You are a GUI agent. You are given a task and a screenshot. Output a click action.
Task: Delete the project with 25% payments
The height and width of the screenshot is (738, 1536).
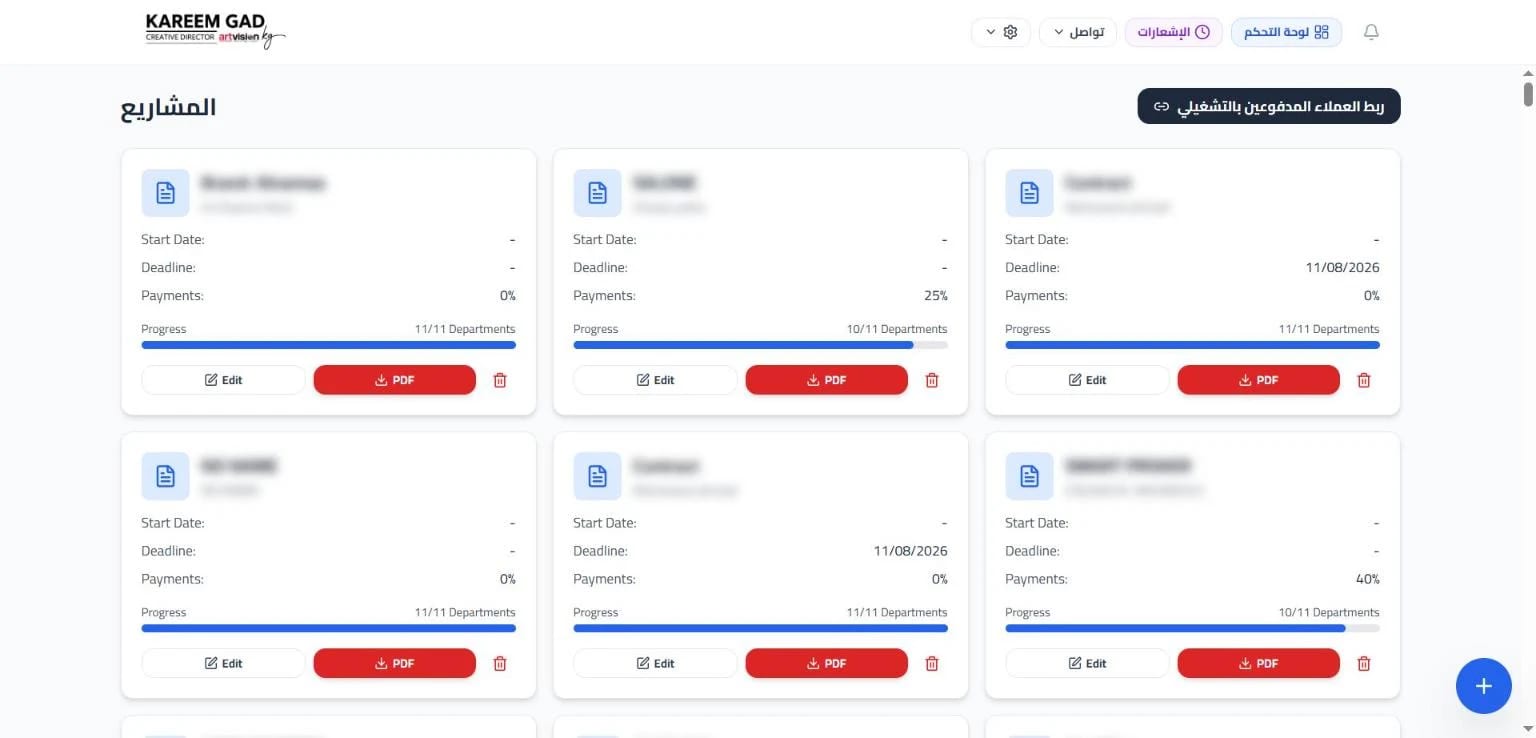[x=932, y=380]
